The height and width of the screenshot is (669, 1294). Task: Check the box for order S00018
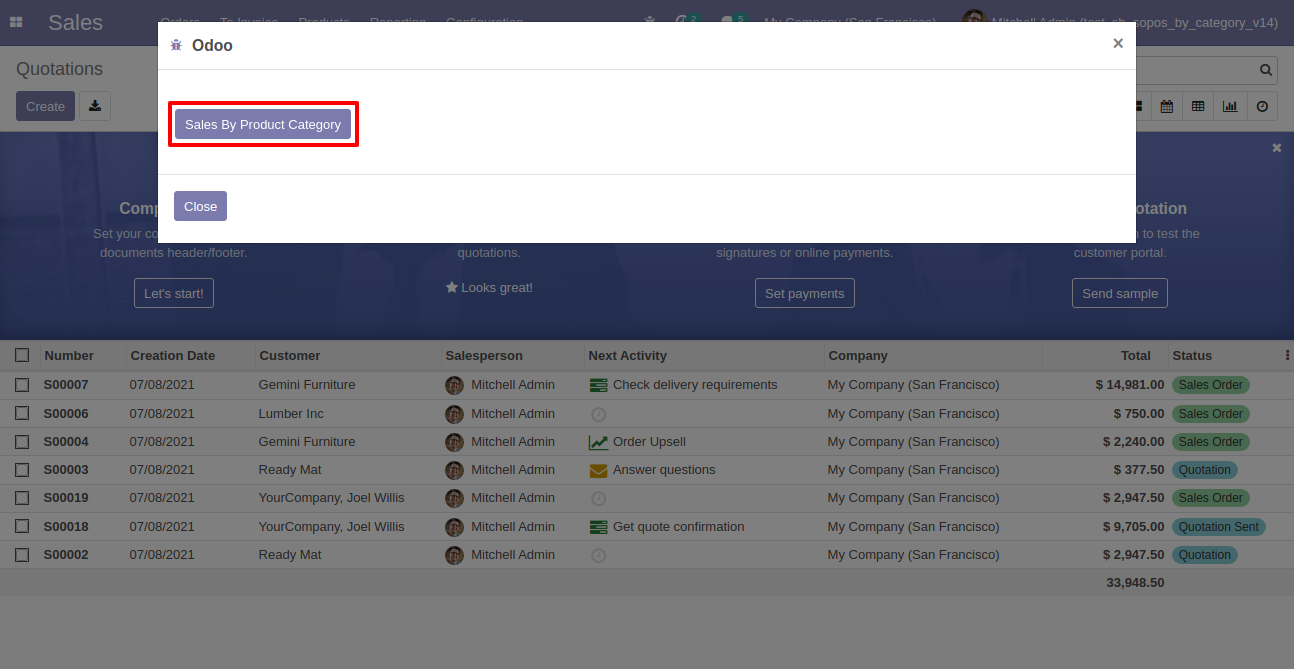point(22,527)
